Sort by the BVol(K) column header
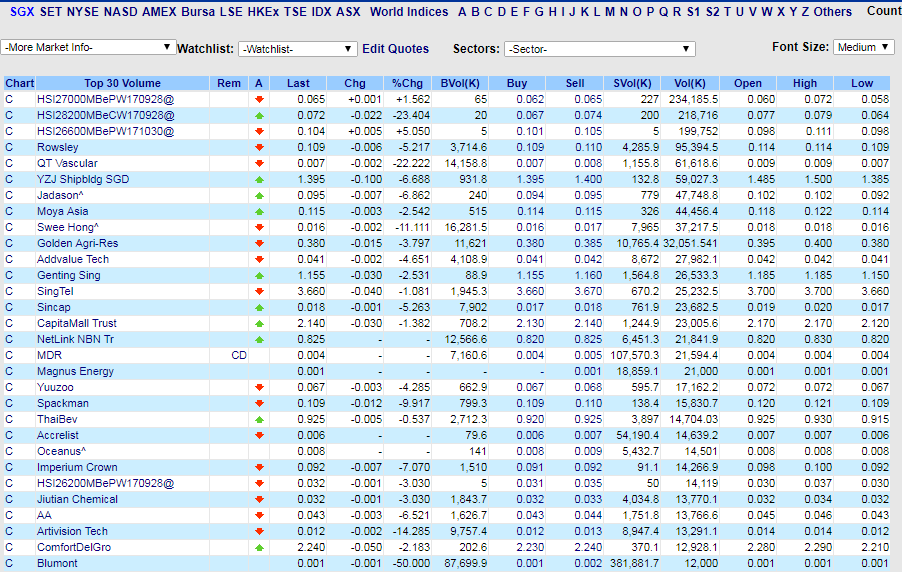The height and width of the screenshot is (572, 902). tap(460, 83)
